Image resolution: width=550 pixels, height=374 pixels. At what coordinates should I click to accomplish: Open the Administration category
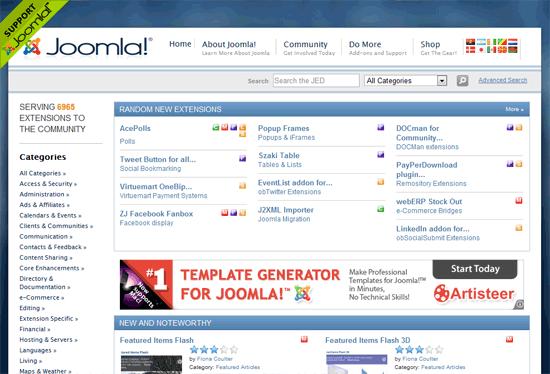44,194
